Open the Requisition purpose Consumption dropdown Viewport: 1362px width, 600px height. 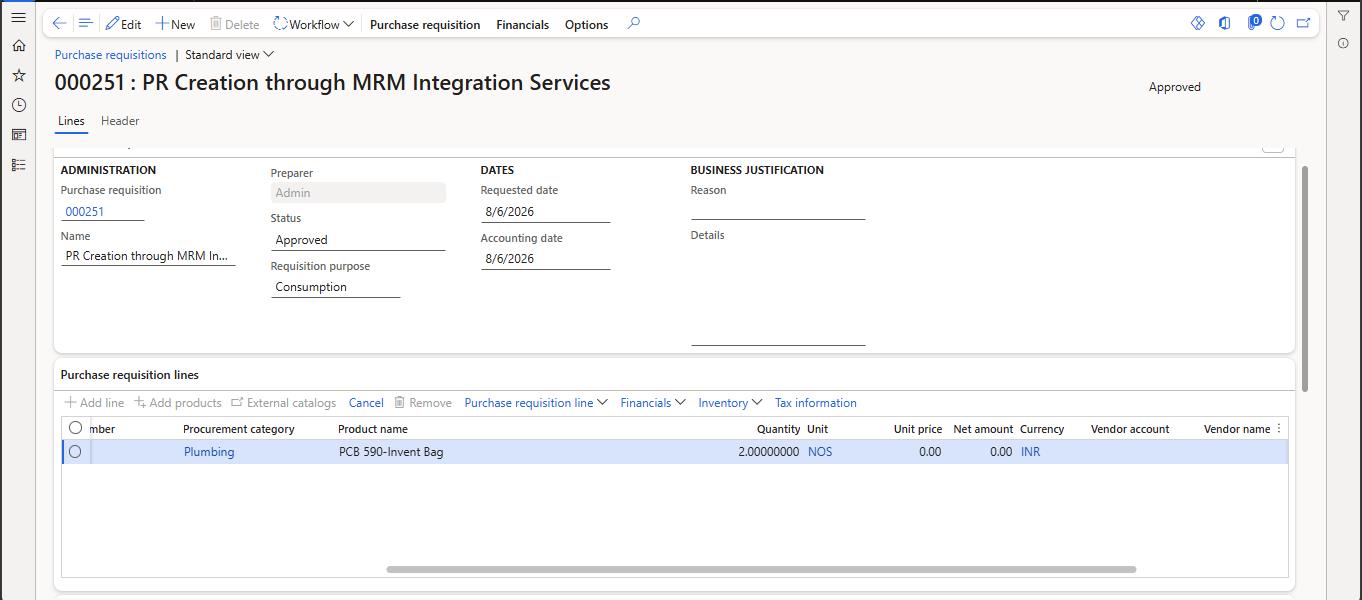[335, 287]
